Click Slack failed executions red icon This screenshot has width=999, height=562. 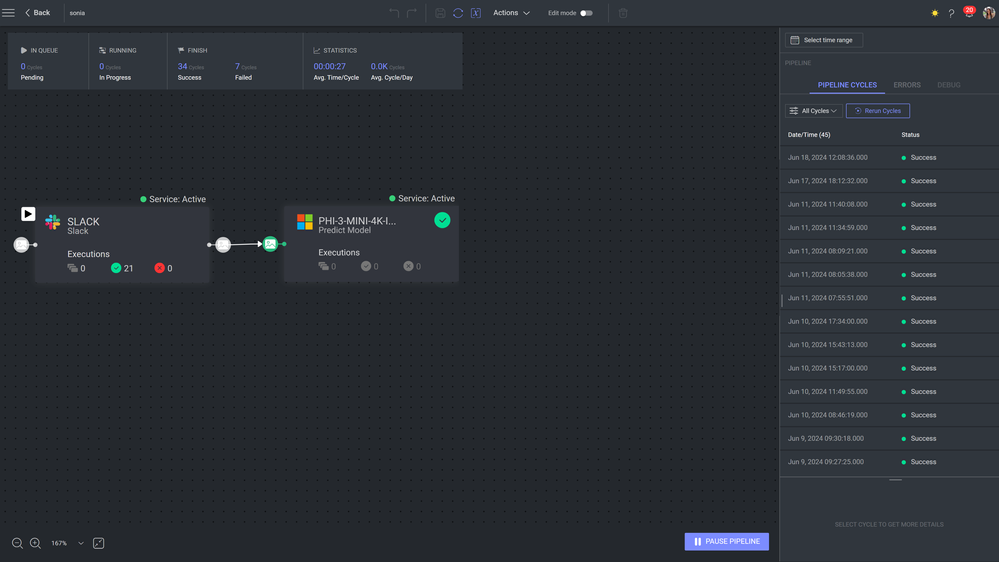coord(159,268)
